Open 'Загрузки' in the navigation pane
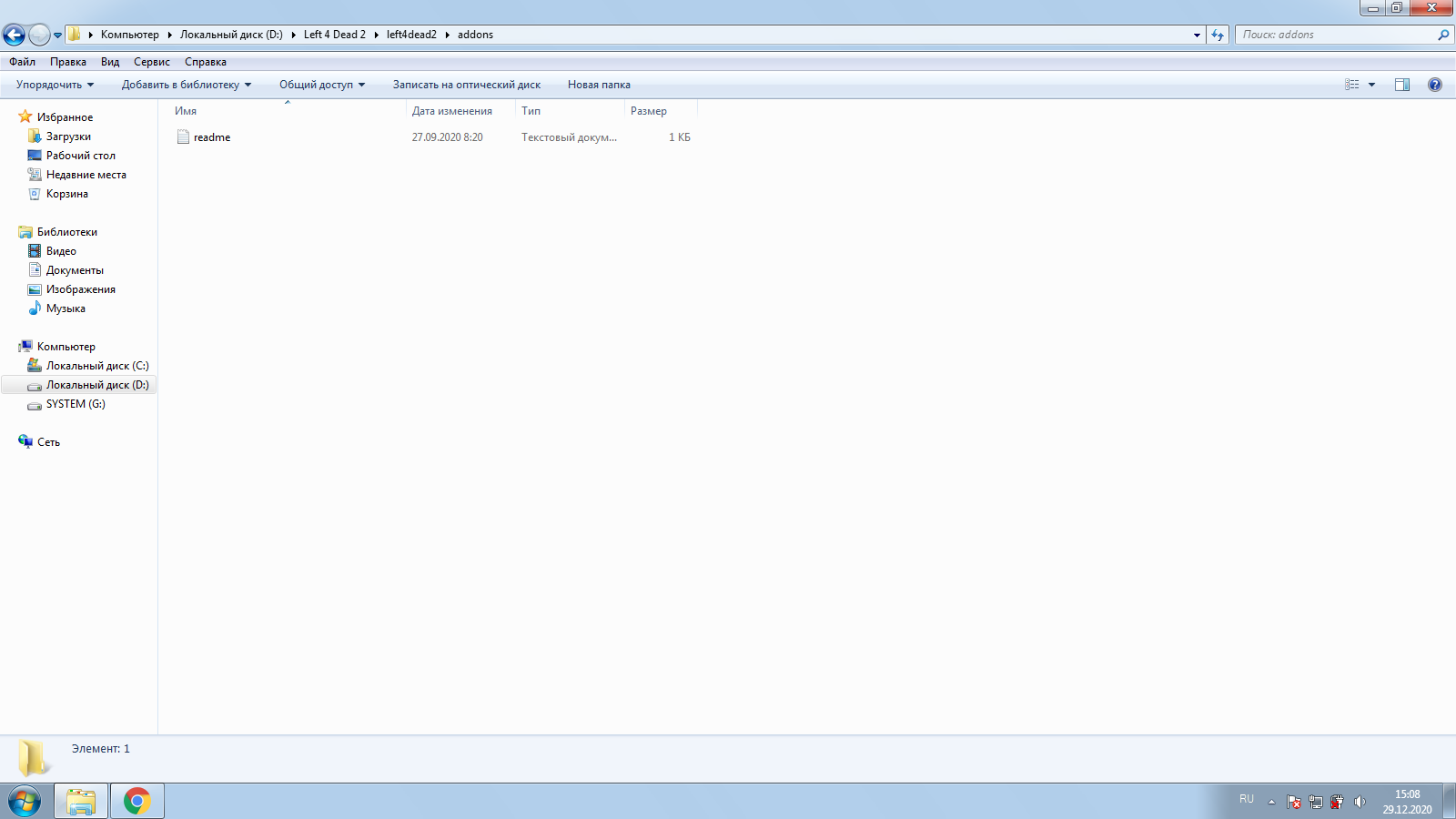 [x=68, y=136]
